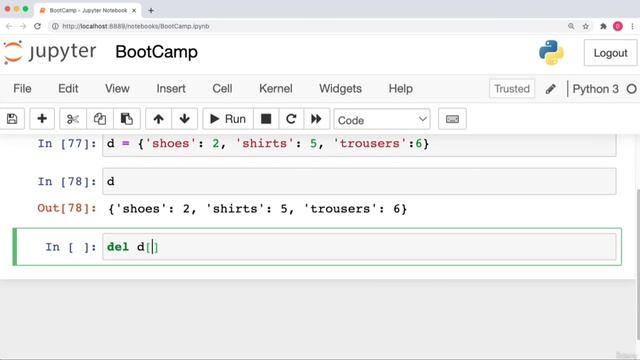This screenshot has width=640, height=360.
Task: Cut selected cells with scissors icon
Action: click(x=73, y=119)
